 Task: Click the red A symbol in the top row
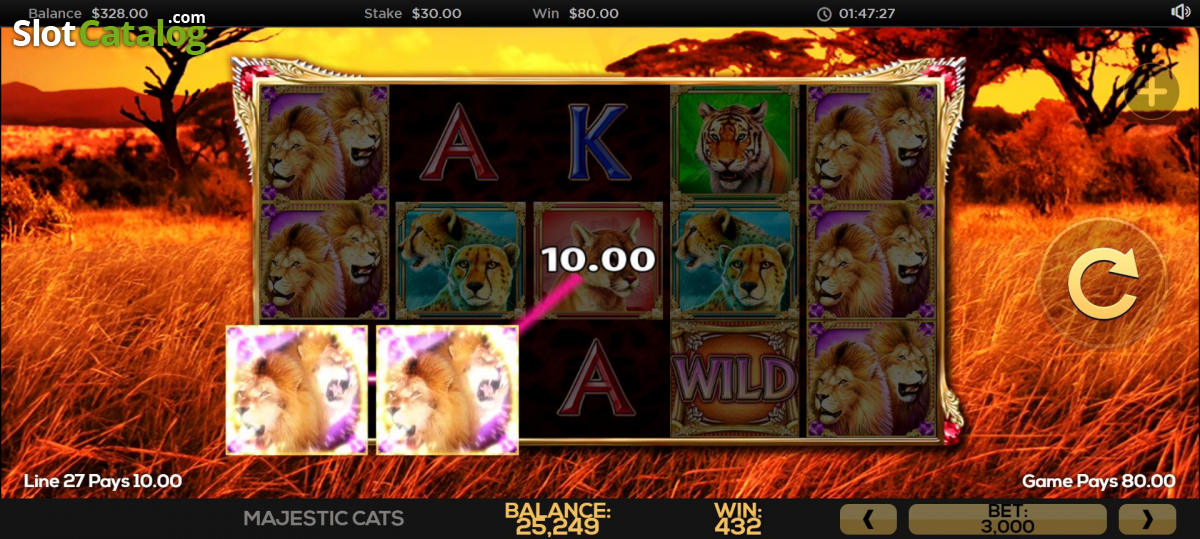tap(460, 141)
